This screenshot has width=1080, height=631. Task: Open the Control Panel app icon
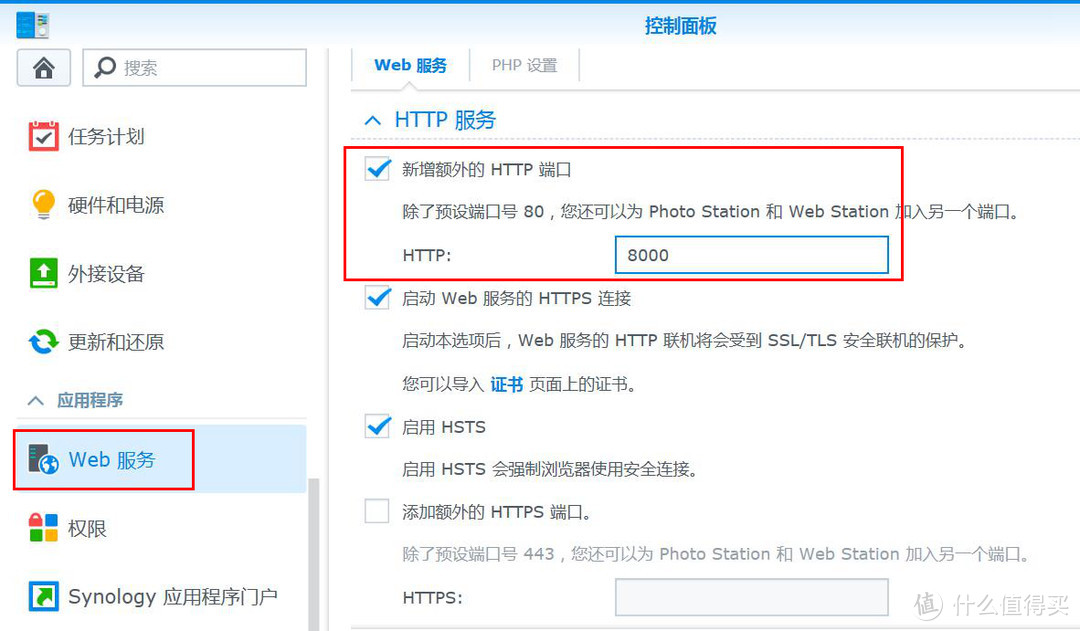32,25
